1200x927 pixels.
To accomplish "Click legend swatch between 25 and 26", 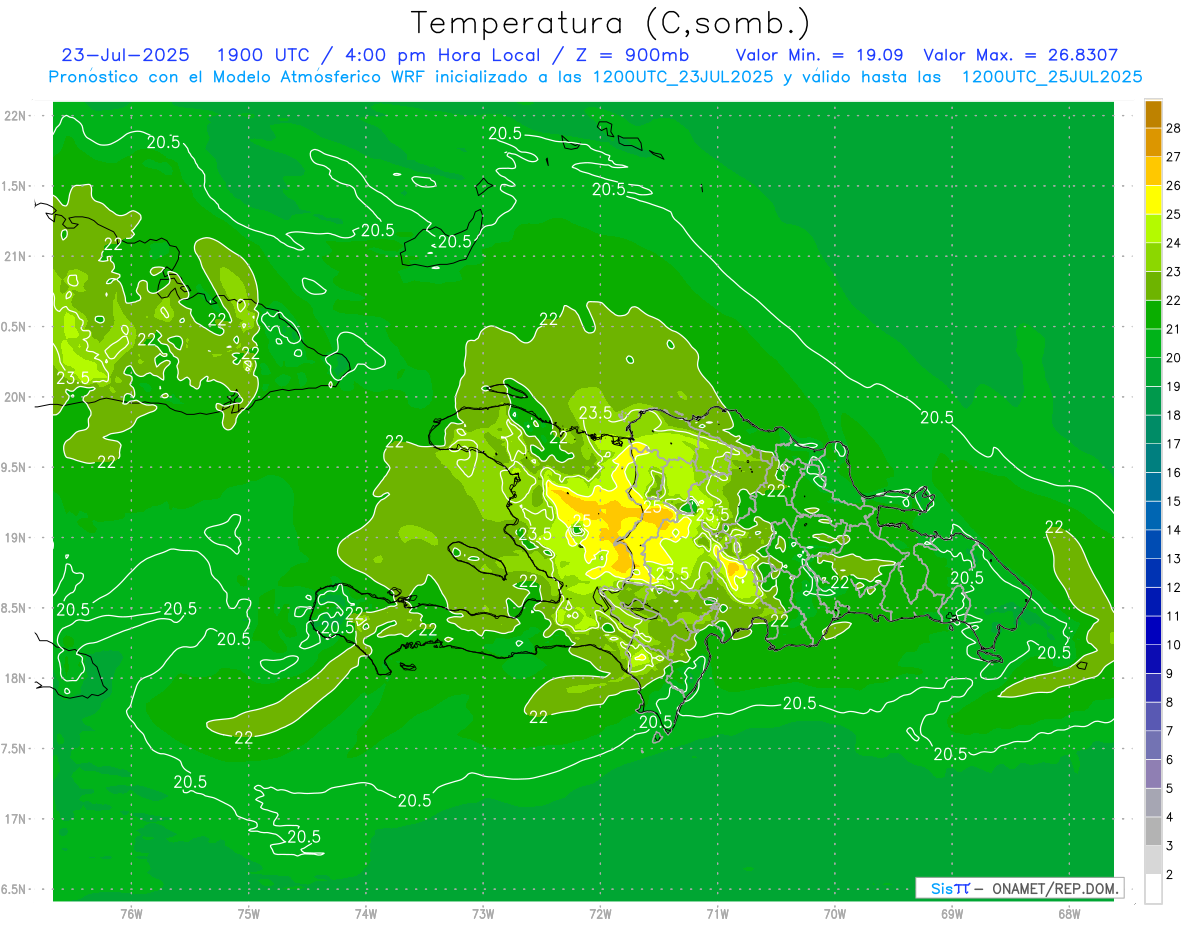I will tap(1153, 200).
